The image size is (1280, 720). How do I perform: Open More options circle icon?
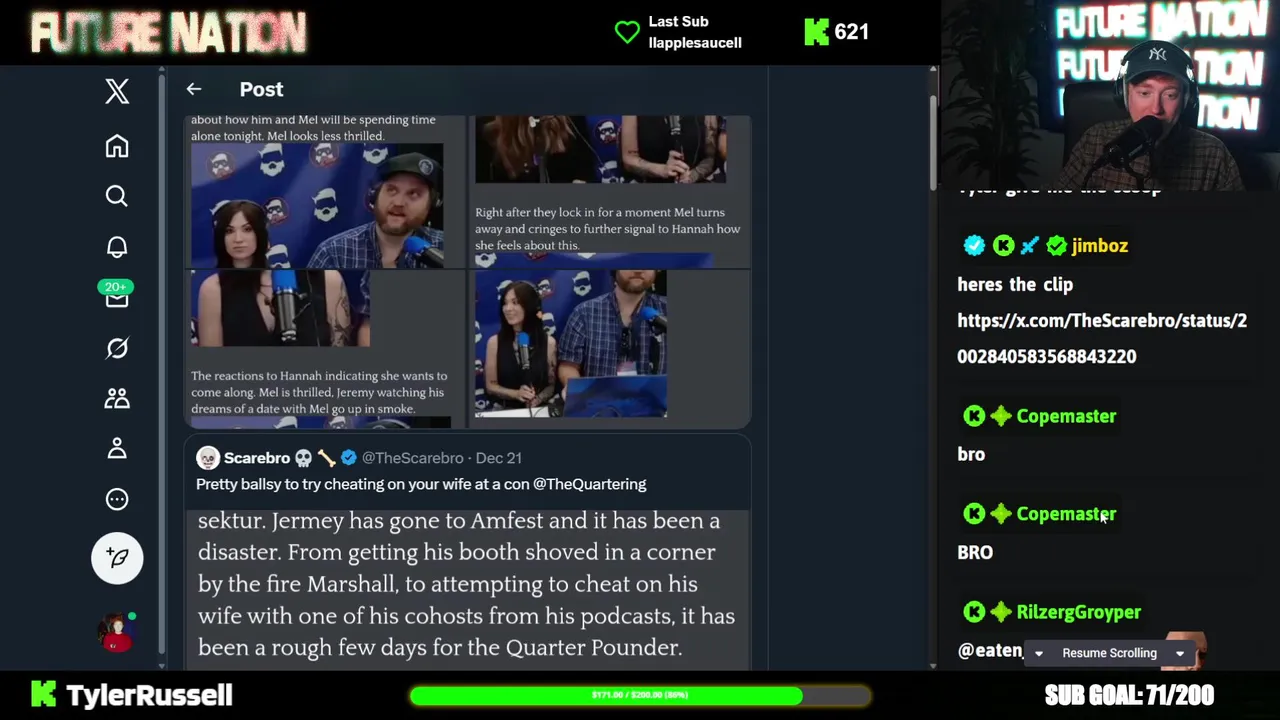pyautogui.click(x=117, y=499)
